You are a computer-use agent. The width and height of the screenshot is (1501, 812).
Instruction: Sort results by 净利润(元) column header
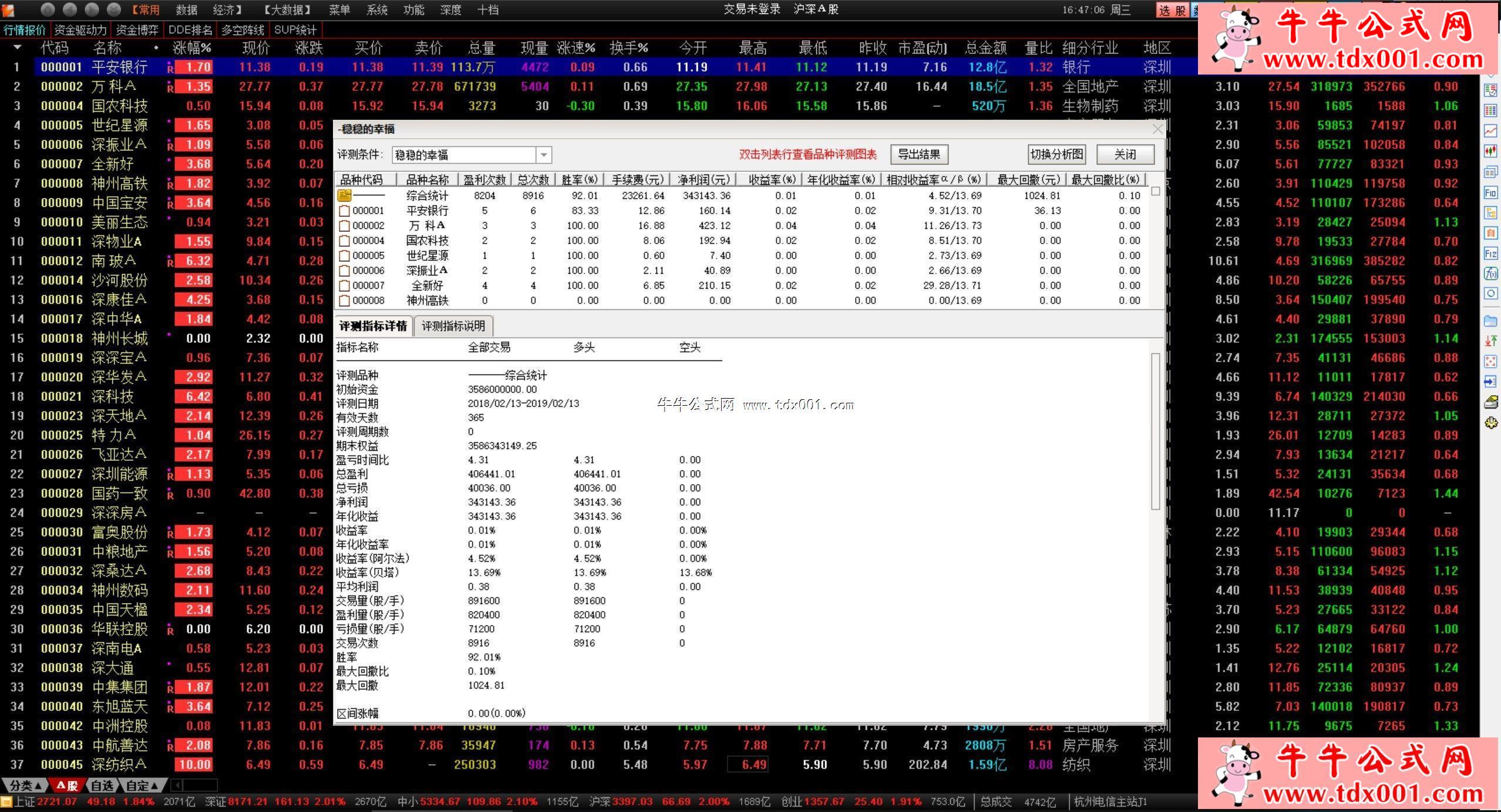tap(704, 180)
